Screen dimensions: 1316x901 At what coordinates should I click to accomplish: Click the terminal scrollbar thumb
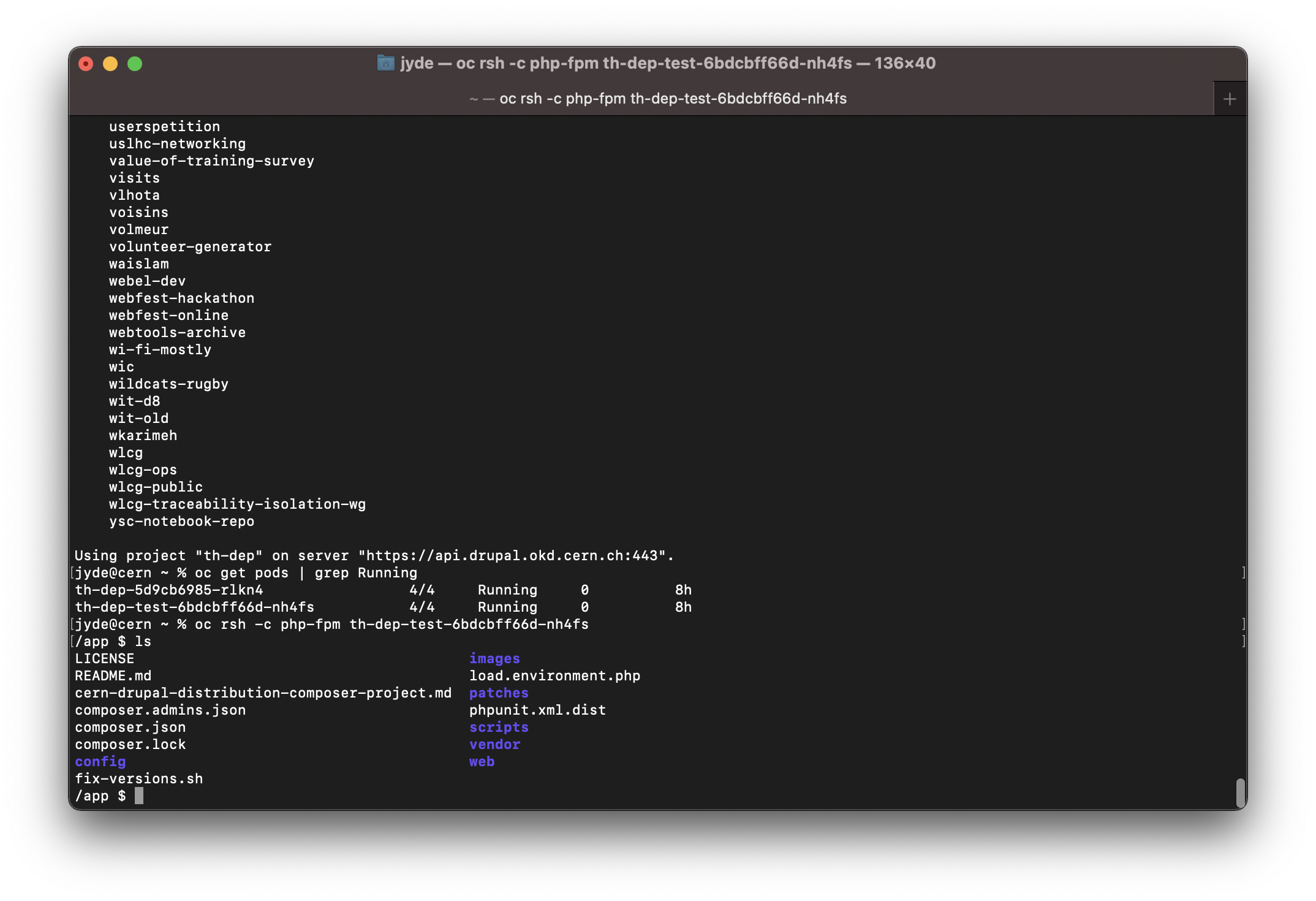(x=1241, y=794)
